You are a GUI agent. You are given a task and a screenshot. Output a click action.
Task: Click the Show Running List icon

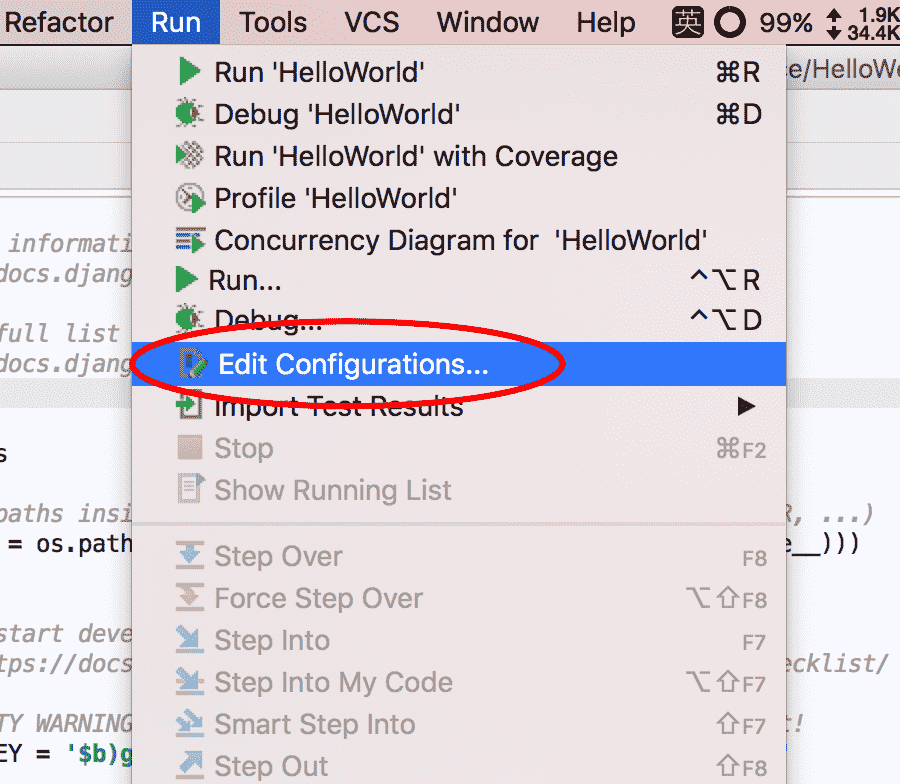(x=191, y=489)
